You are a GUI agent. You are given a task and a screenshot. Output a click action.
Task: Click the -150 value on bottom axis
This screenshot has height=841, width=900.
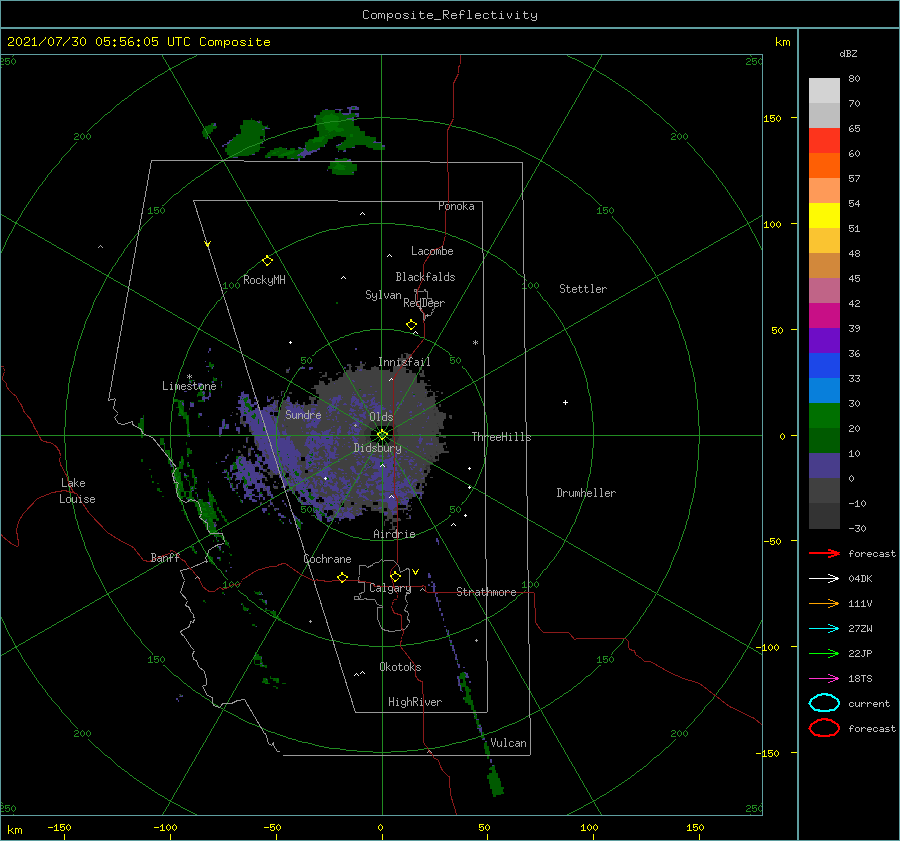tap(59, 828)
